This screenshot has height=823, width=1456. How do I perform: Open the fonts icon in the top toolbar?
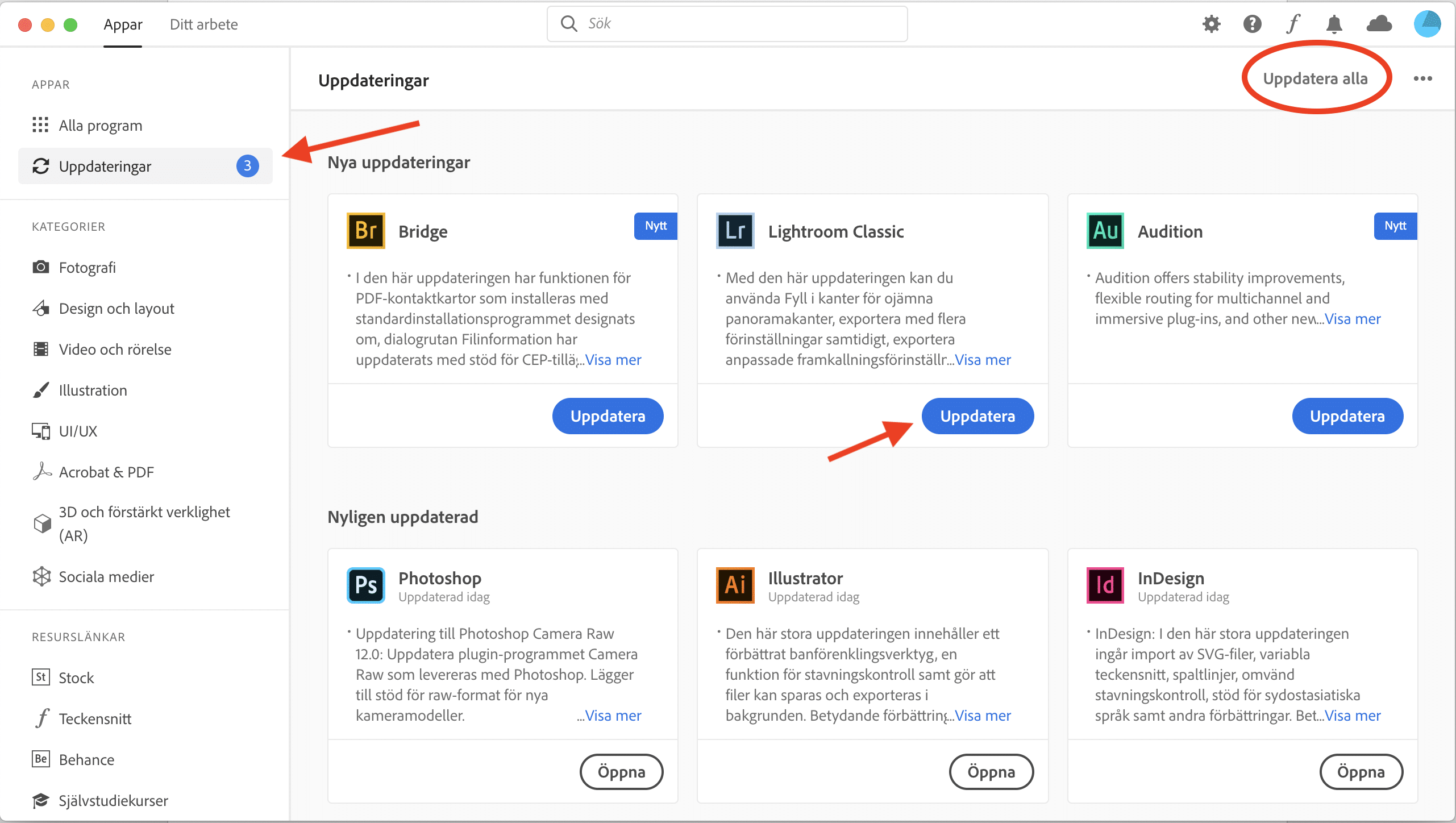(x=1293, y=24)
